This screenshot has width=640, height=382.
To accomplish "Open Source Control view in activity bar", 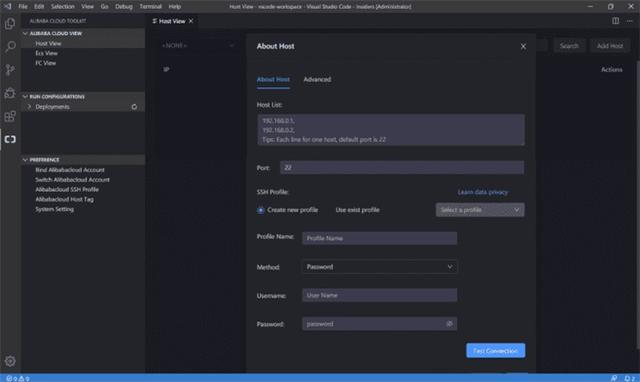I will [x=10, y=70].
